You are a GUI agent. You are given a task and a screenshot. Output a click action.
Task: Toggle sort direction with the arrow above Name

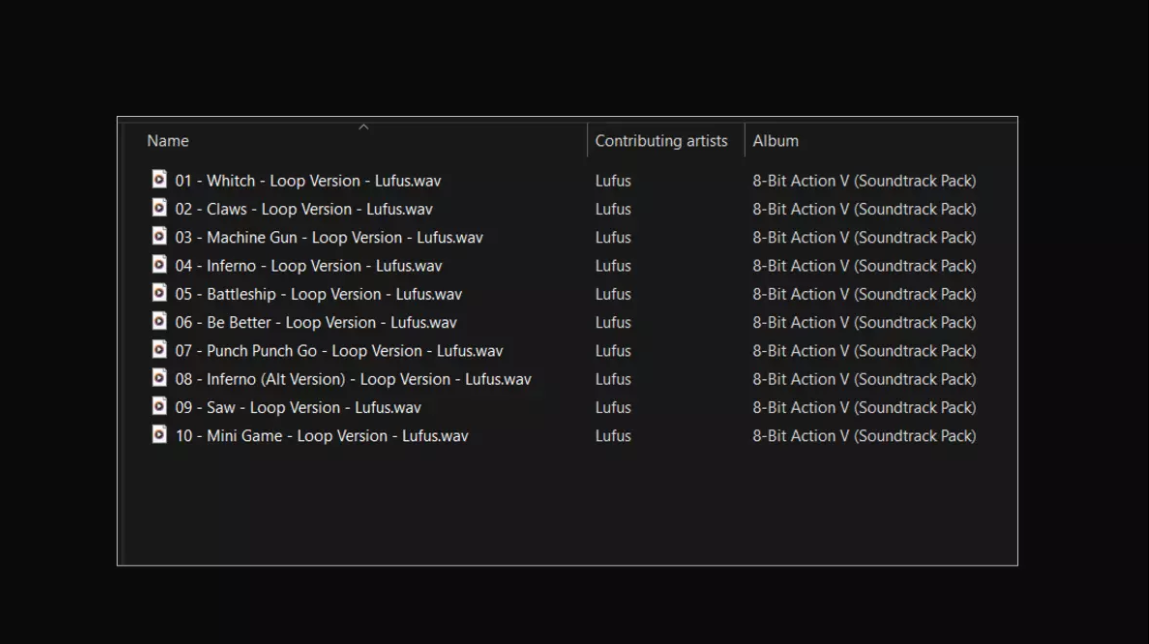click(363, 127)
